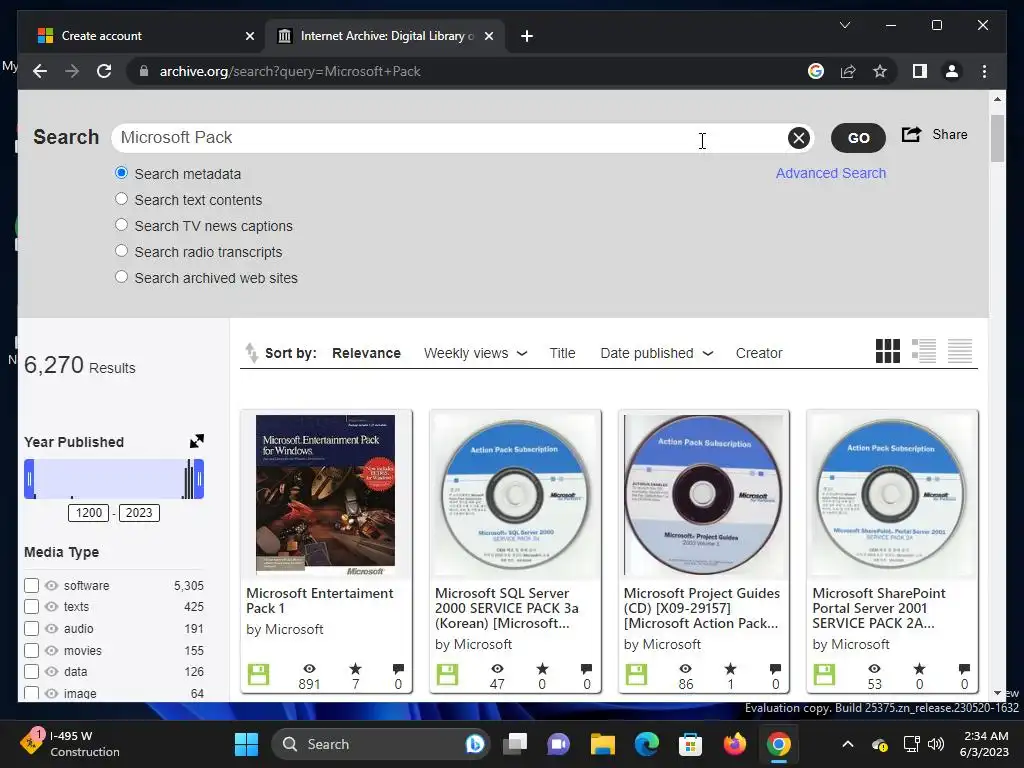Click reviews bubble on Project Guides card

[x=775, y=669]
